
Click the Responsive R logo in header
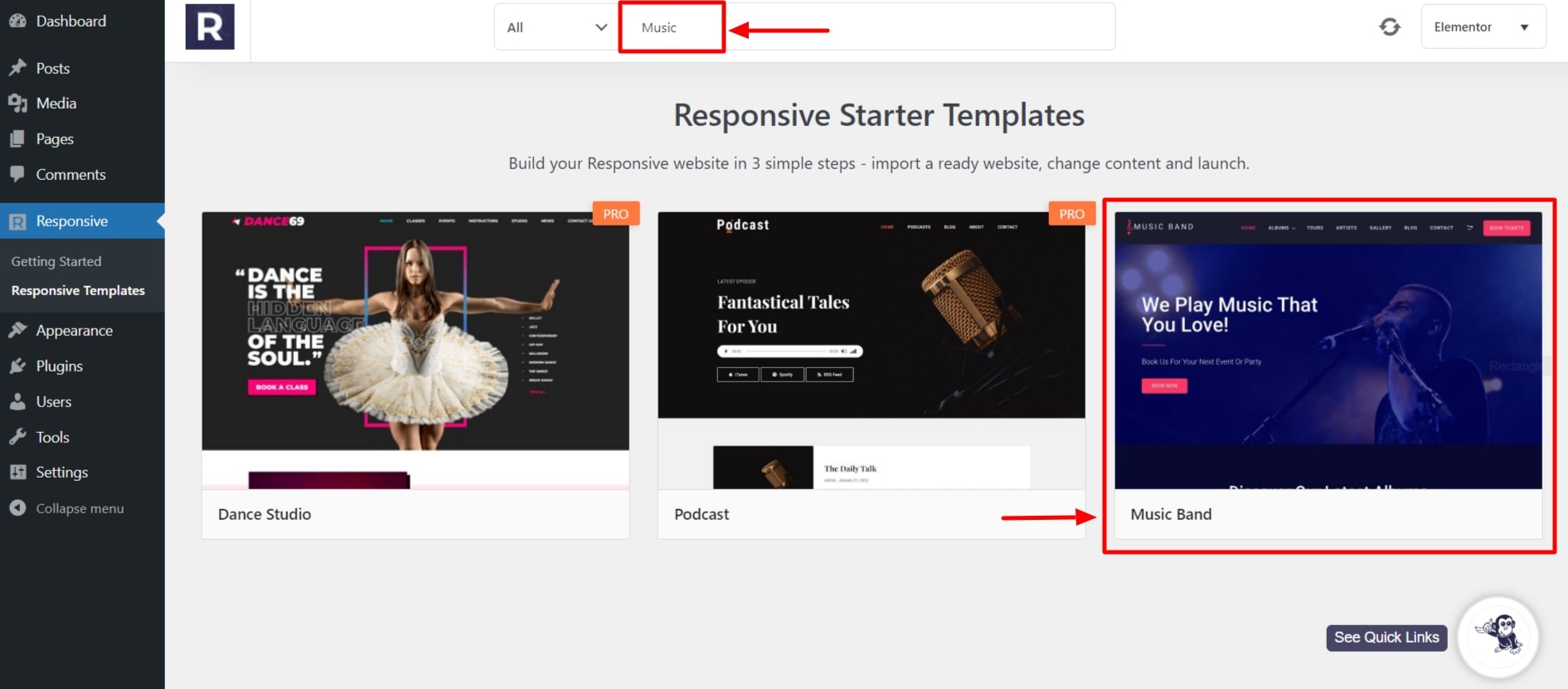coord(210,27)
